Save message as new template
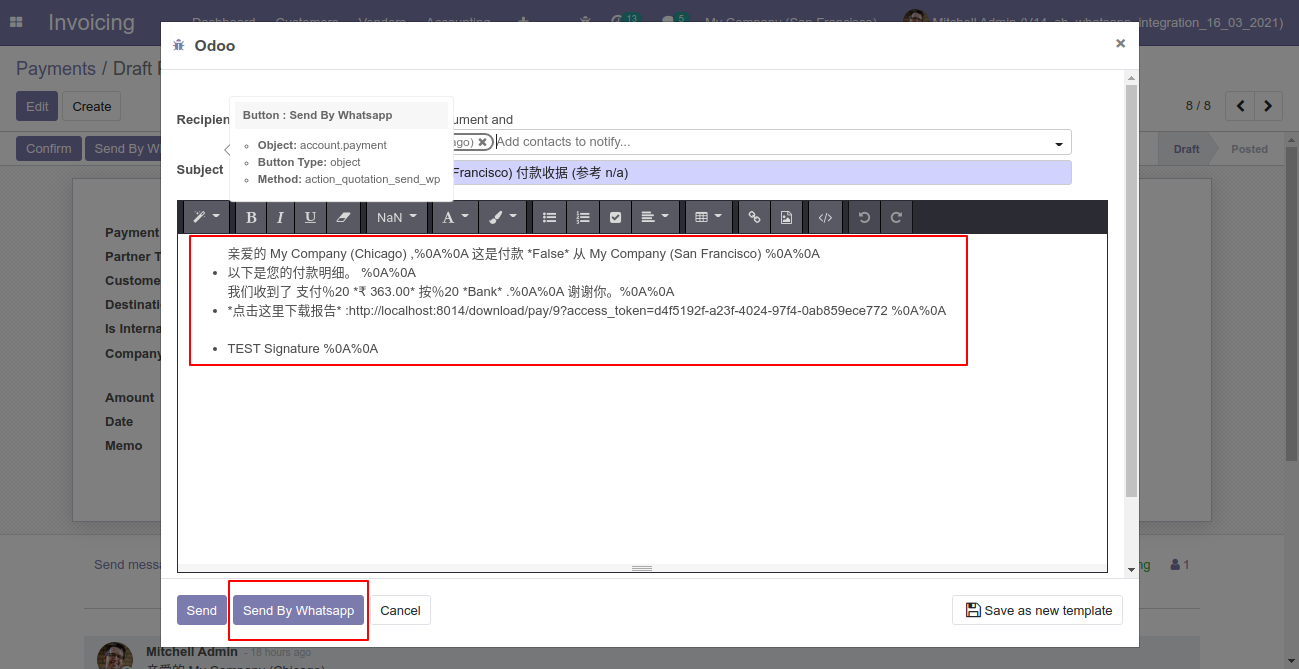Screen dimensions: 1299x669 pyautogui.click(x=1038, y=610)
